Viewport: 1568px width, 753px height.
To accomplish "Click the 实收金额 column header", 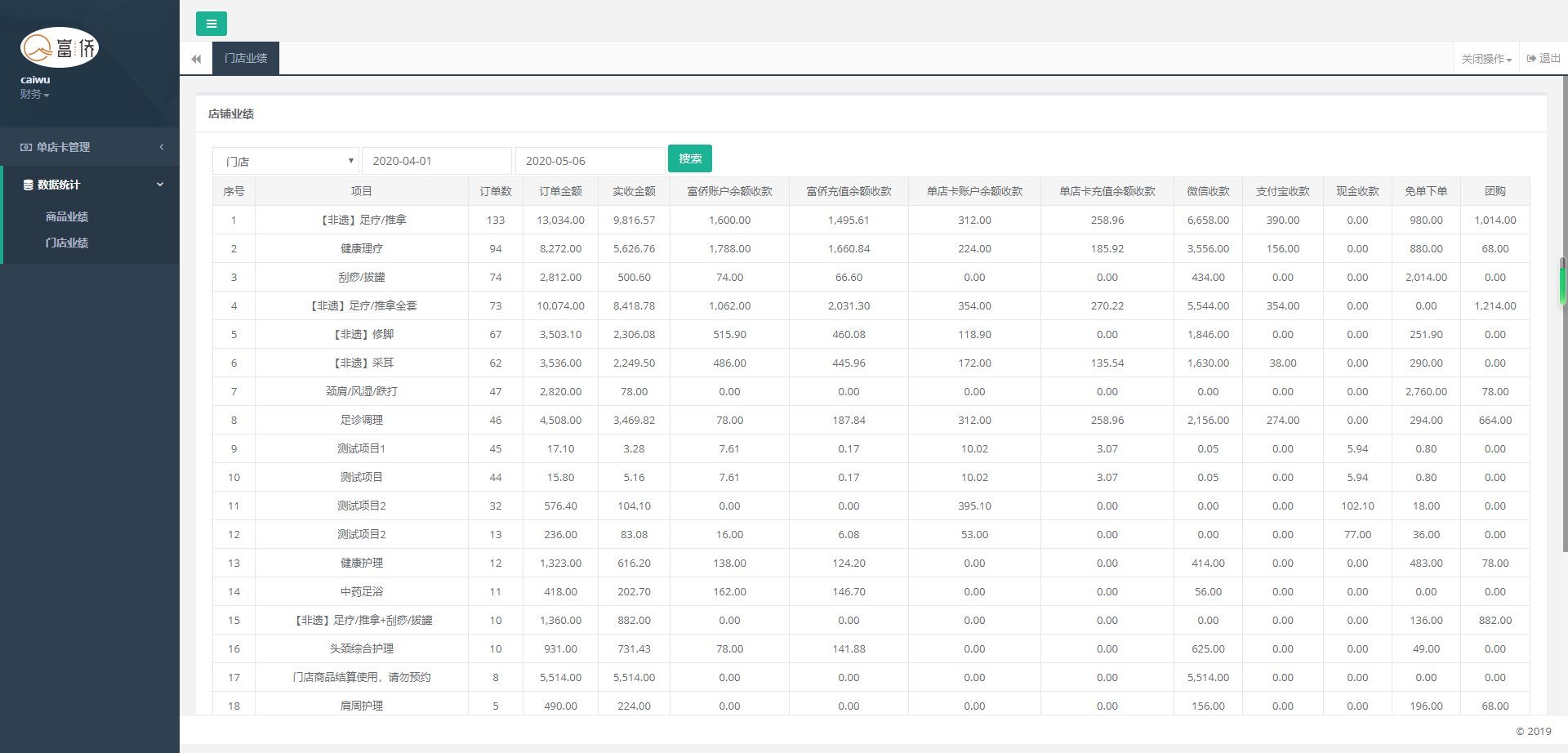I will [x=634, y=191].
